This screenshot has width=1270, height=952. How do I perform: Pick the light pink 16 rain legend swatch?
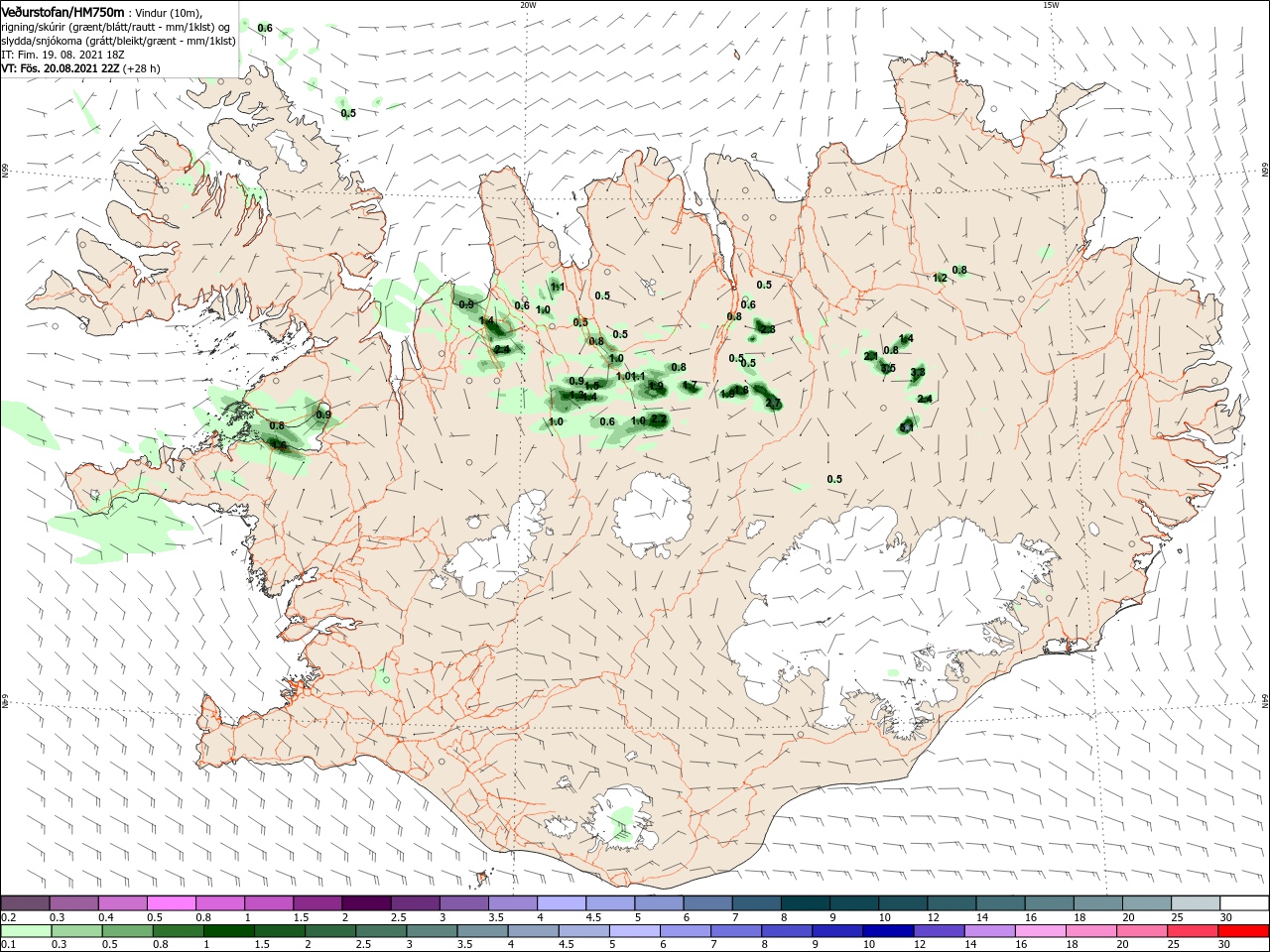tap(1040, 931)
